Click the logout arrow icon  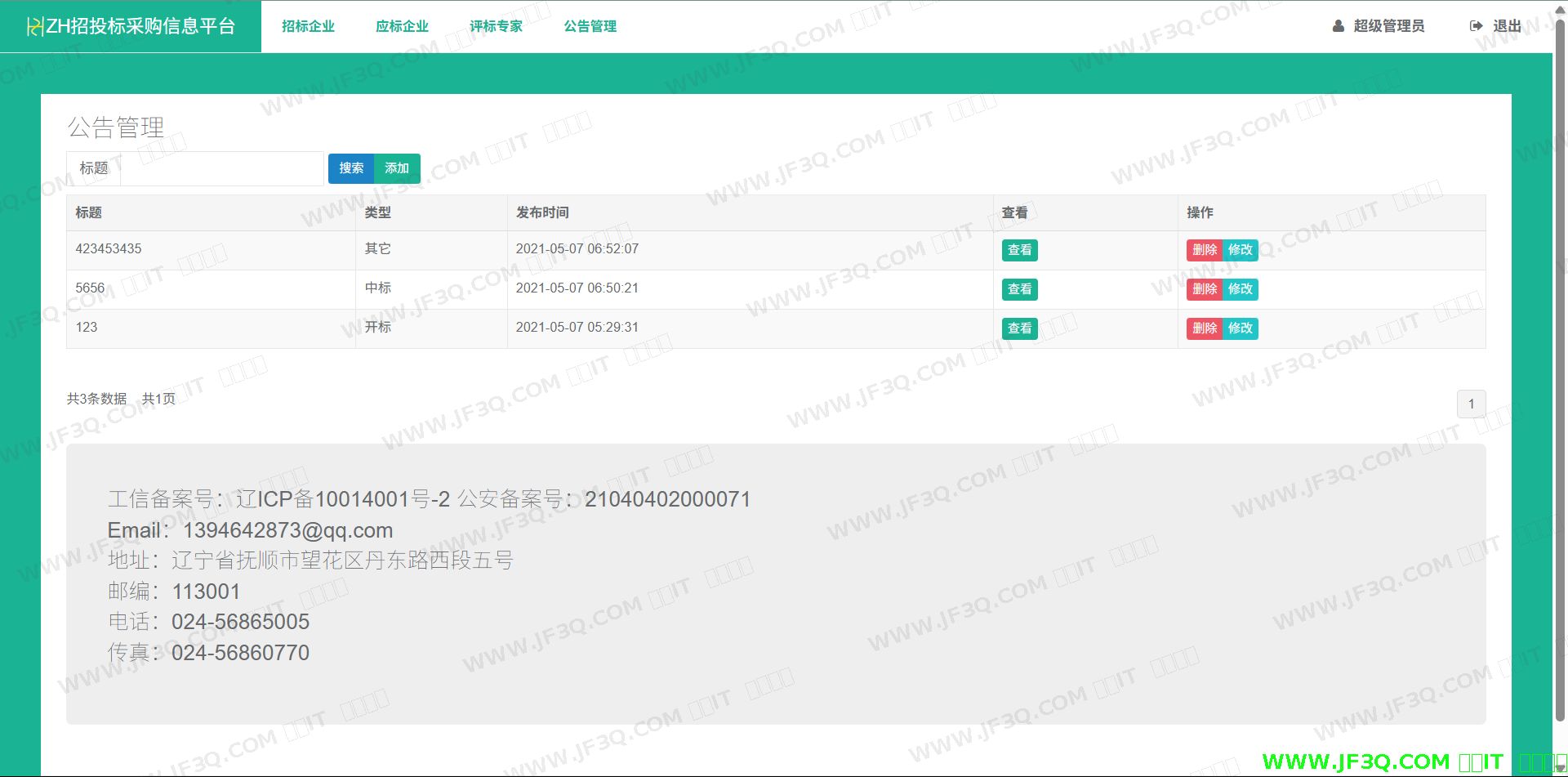coord(1476,26)
